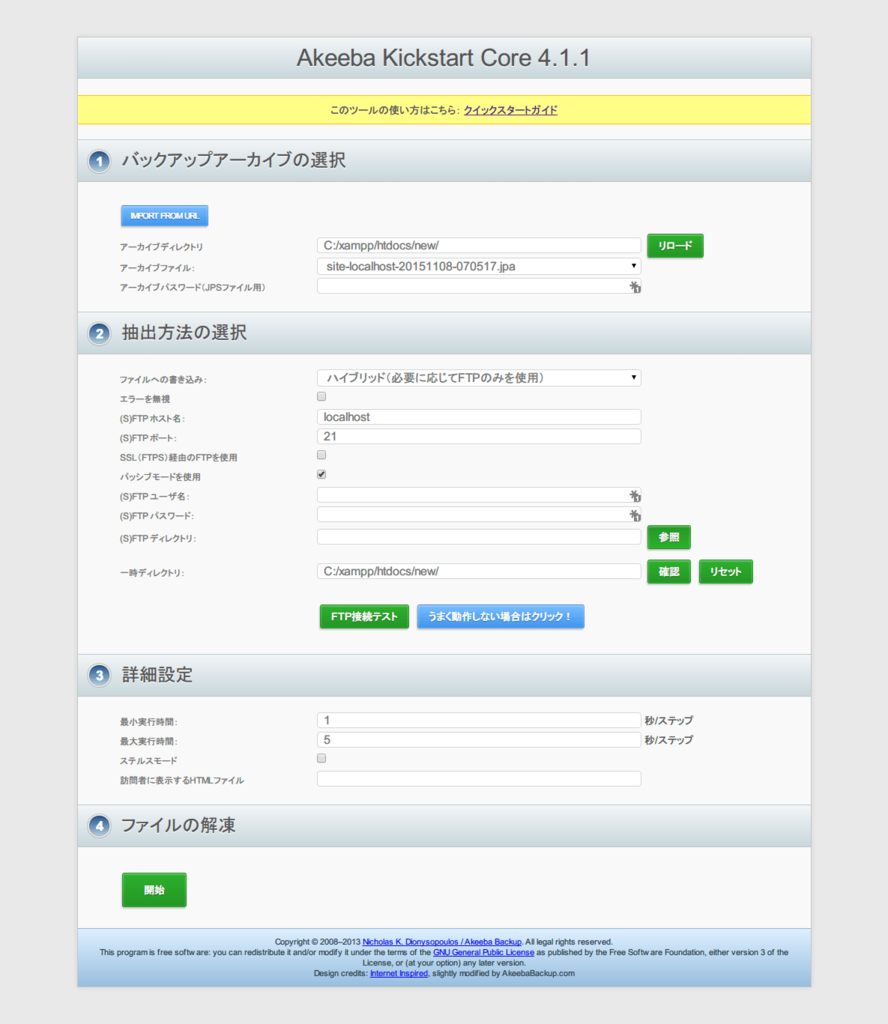
Task: Enable SSL (FTPS) FTP checkbox
Action: (322, 455)
